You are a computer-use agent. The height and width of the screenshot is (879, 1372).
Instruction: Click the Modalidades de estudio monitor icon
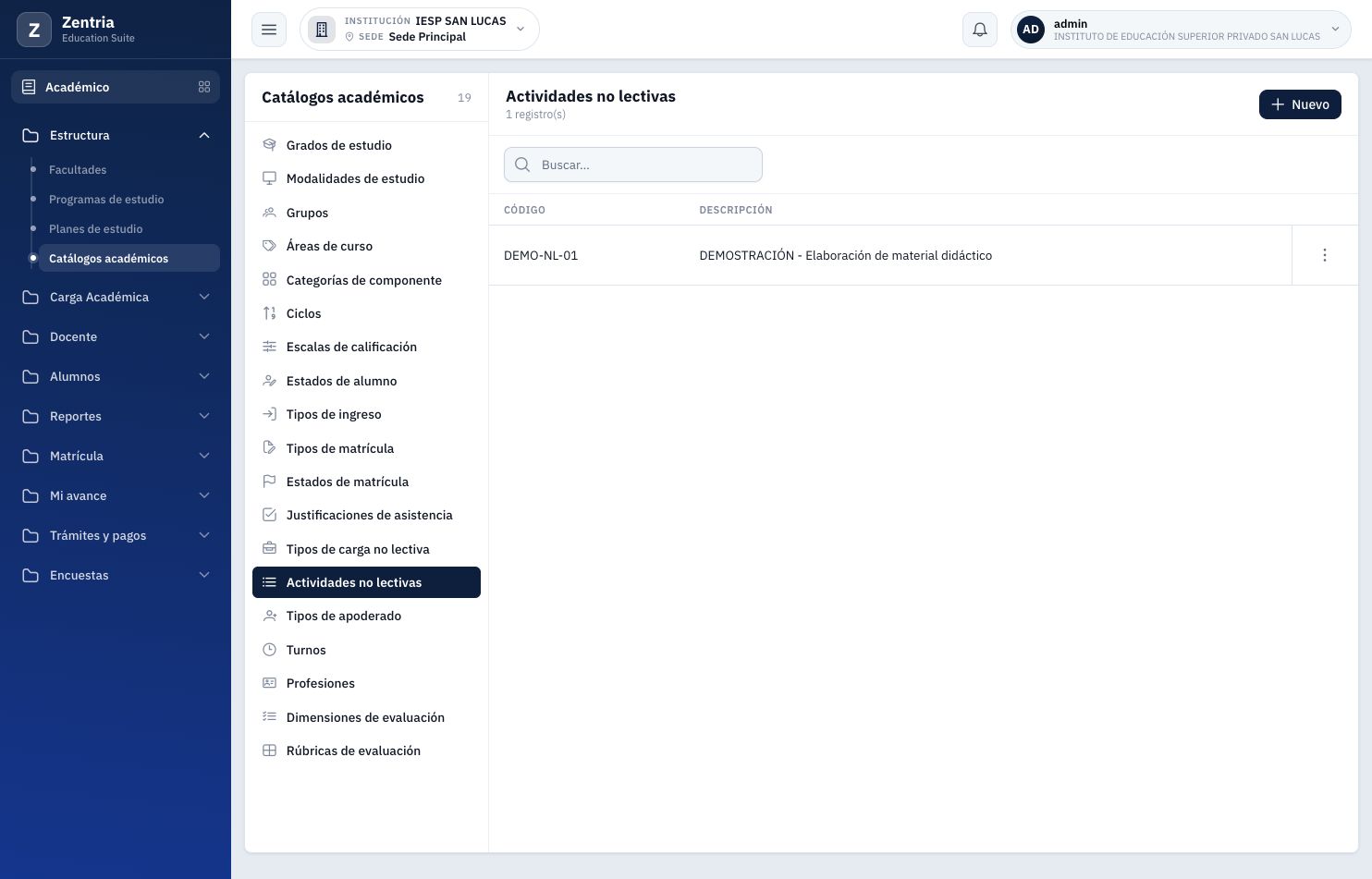(x=269, y=178)
